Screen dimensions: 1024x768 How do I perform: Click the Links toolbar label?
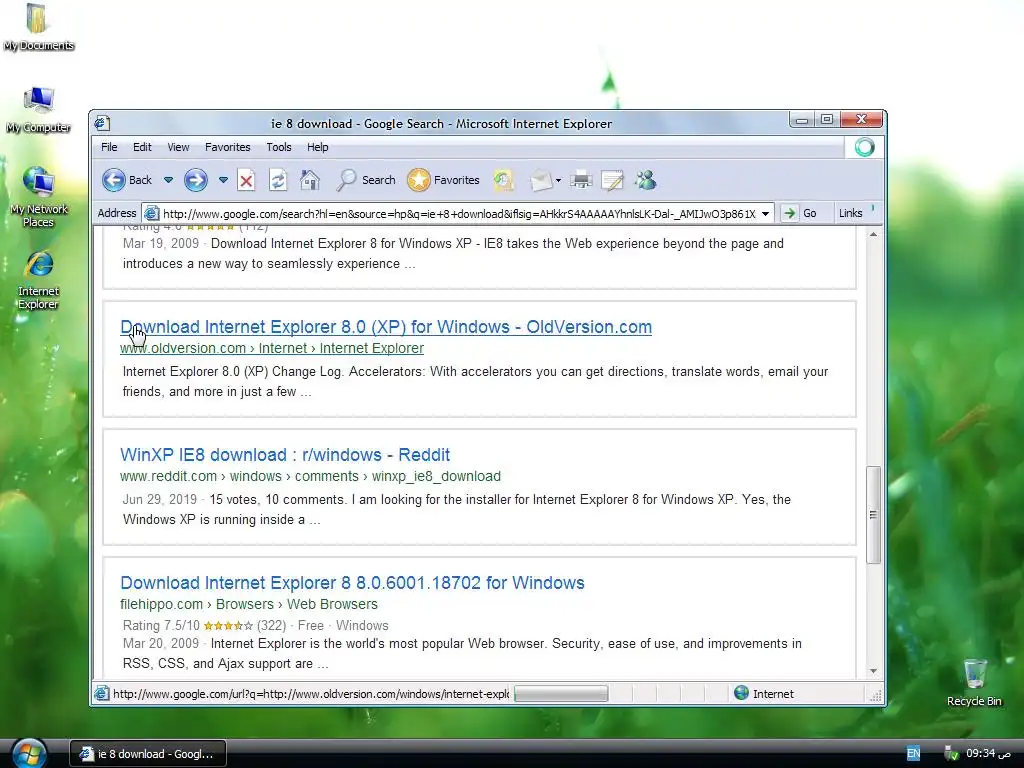850,213
